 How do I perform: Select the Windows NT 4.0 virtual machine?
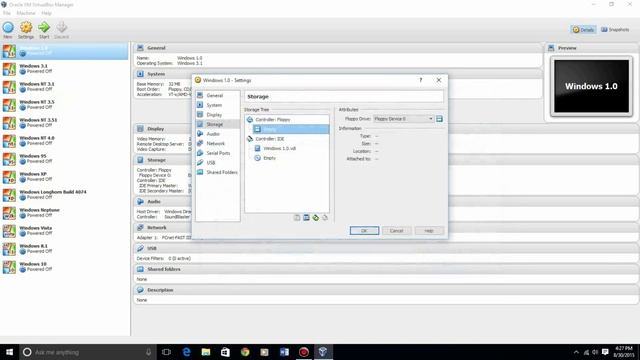pos(64,141)
